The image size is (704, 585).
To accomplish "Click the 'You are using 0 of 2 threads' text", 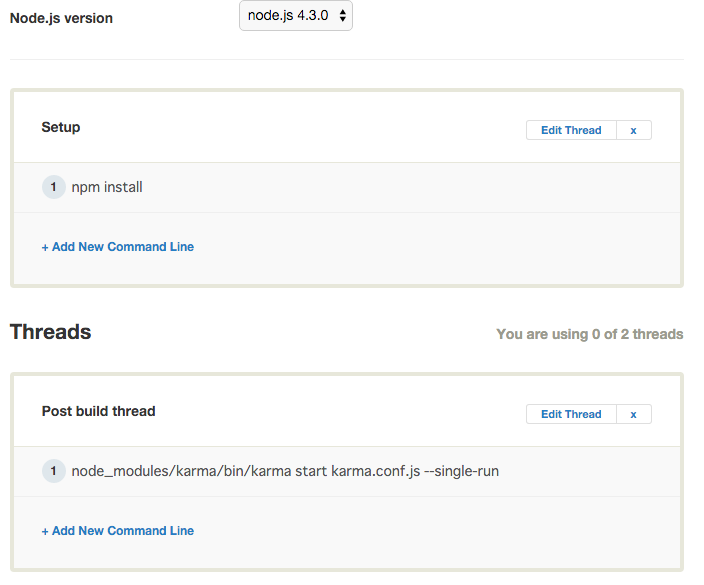I will (x=590, y=334).
